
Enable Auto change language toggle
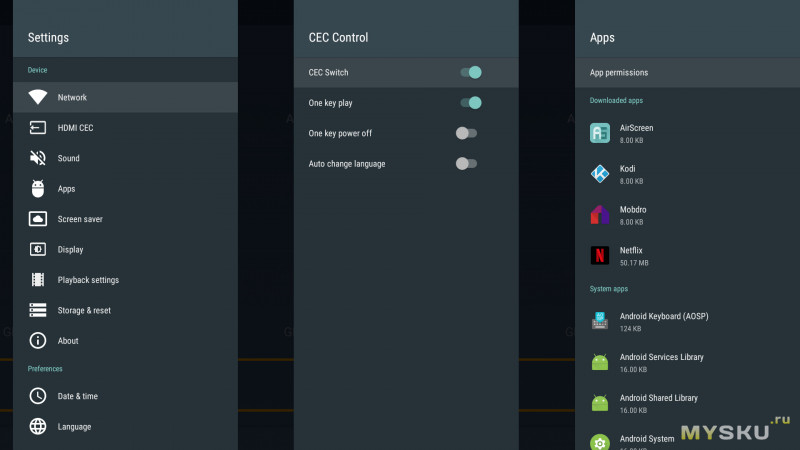(x=466, y=163)
